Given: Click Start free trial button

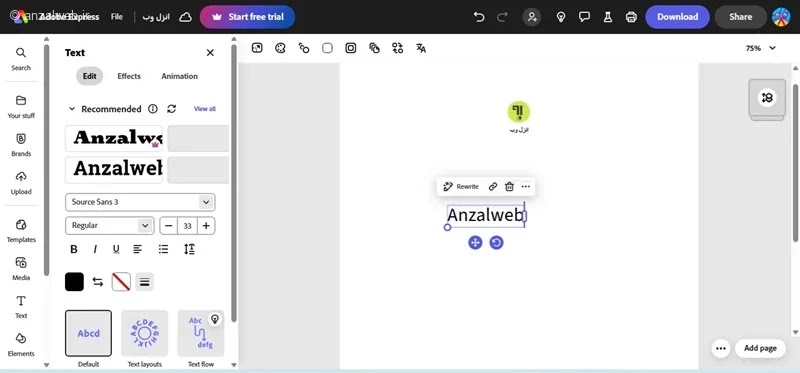Looking at the screenshot, I should click(x=247, y=17).
